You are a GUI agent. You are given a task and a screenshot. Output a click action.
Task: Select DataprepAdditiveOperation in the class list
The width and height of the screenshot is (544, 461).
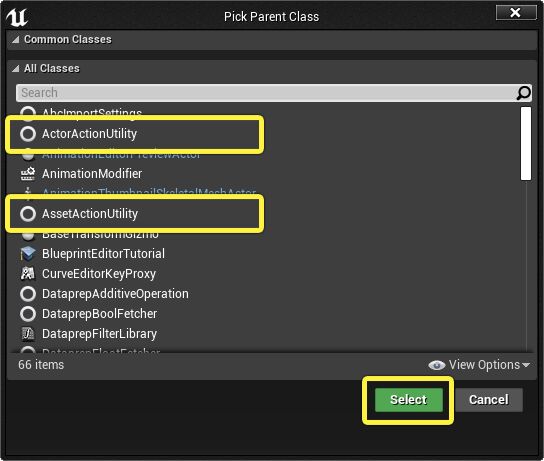point(115,294)
